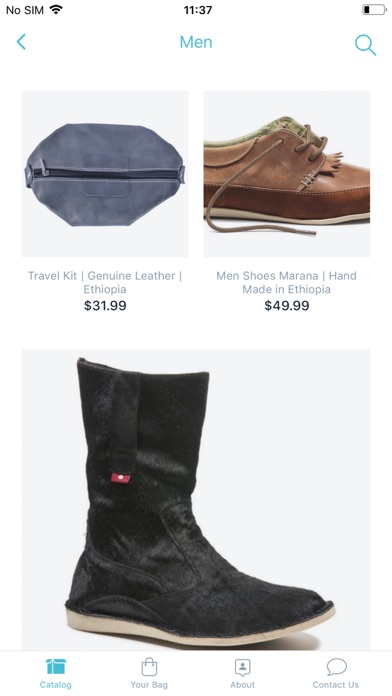Screen dimensions: 392x696
Task: Open the Travel Kit Genuine Leather title
Action: (105, 282)
